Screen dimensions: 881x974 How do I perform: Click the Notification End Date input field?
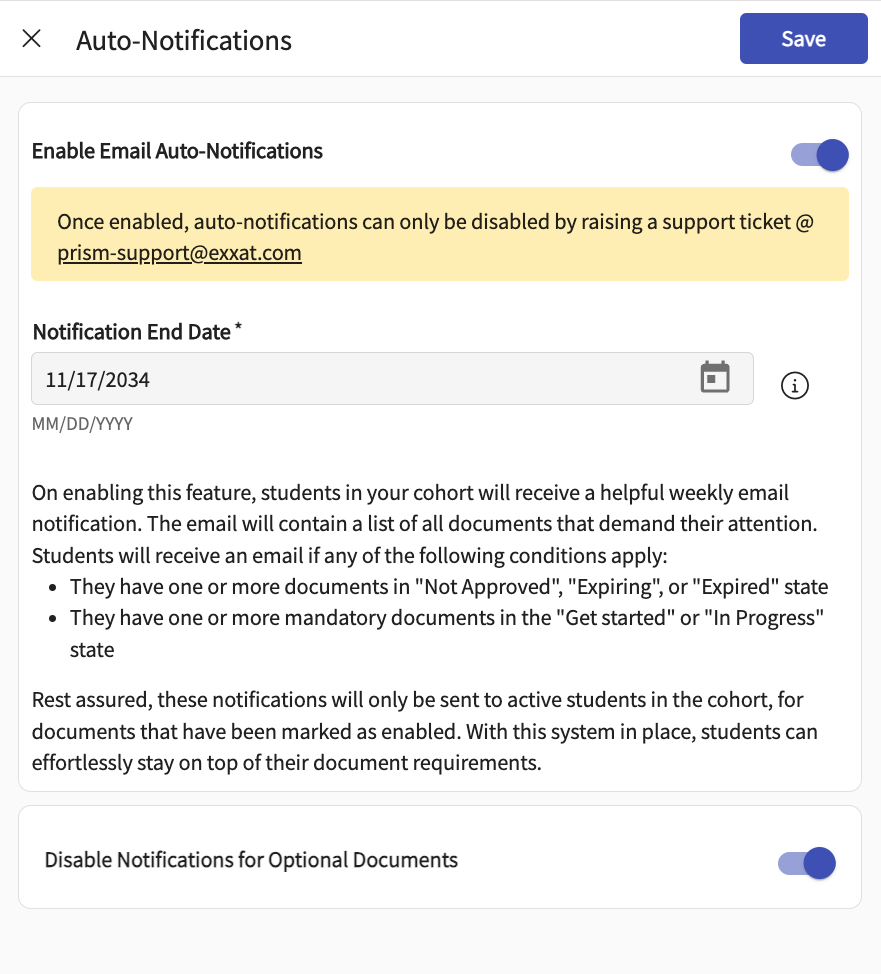pos(360,379)
